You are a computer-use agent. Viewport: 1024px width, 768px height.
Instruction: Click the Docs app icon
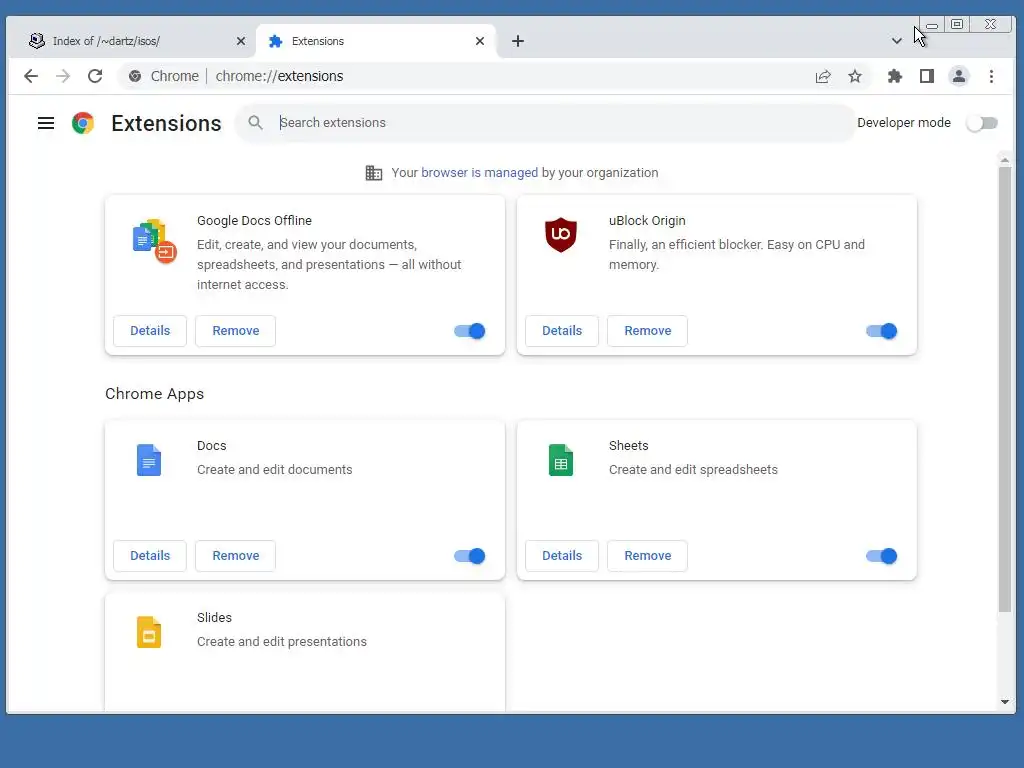pos(149,460)
